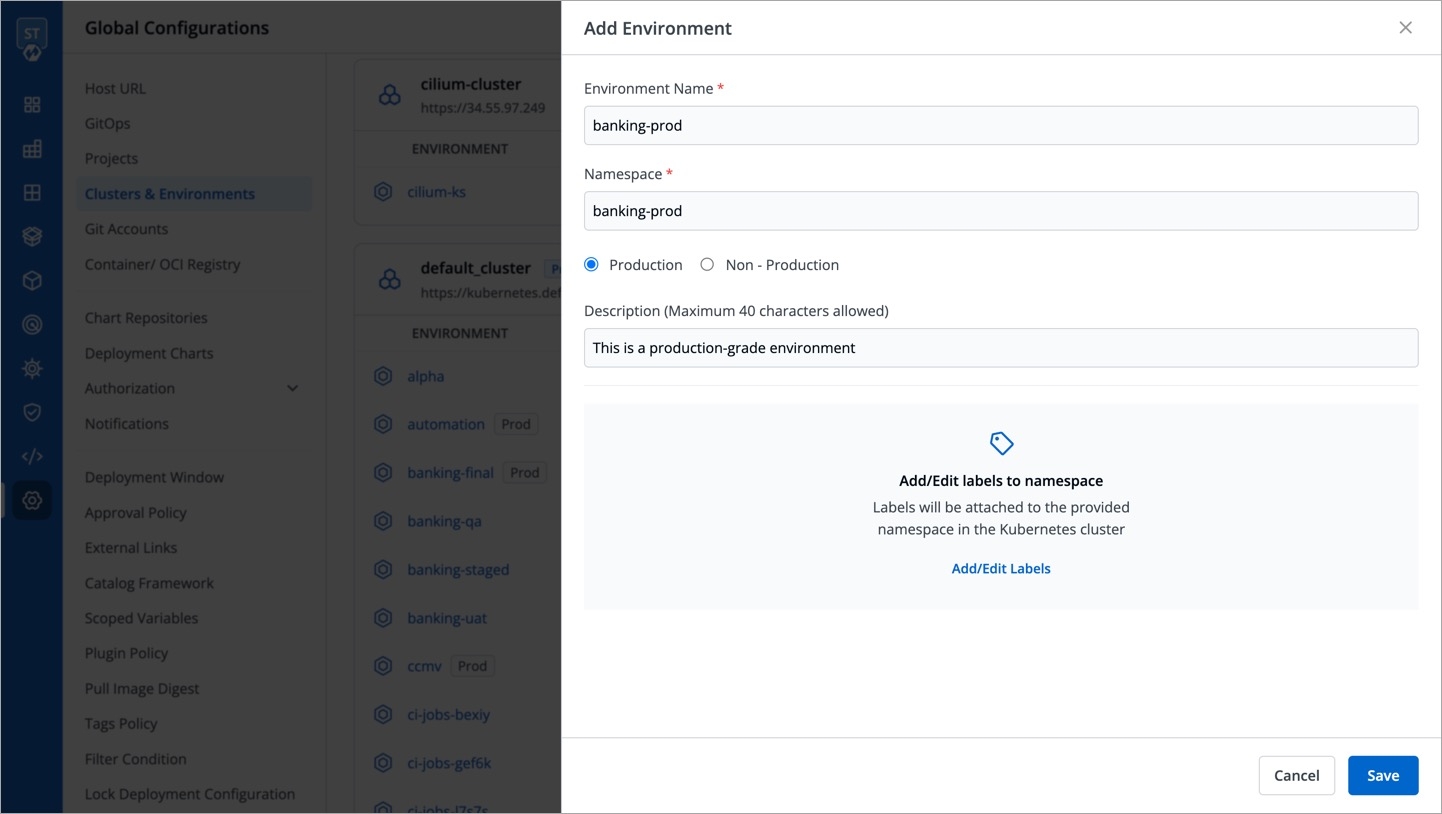Close the Add Environment panel

point(1405,28)
